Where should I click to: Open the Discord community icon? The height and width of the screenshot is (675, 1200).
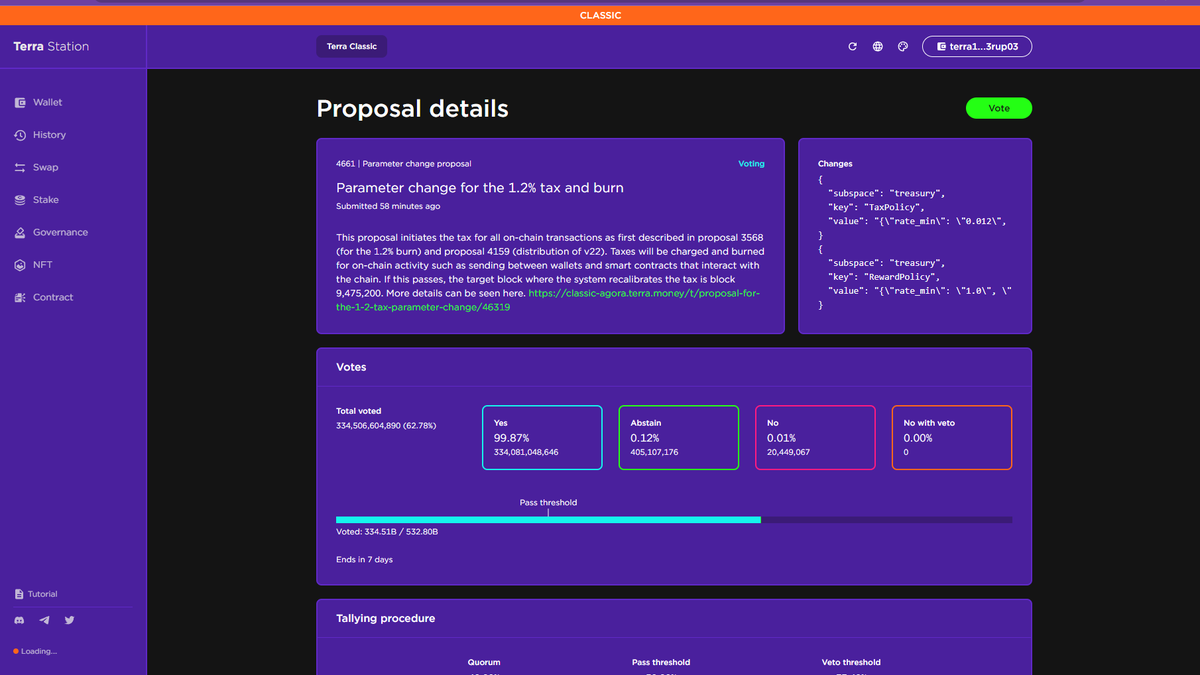[19, 620]
